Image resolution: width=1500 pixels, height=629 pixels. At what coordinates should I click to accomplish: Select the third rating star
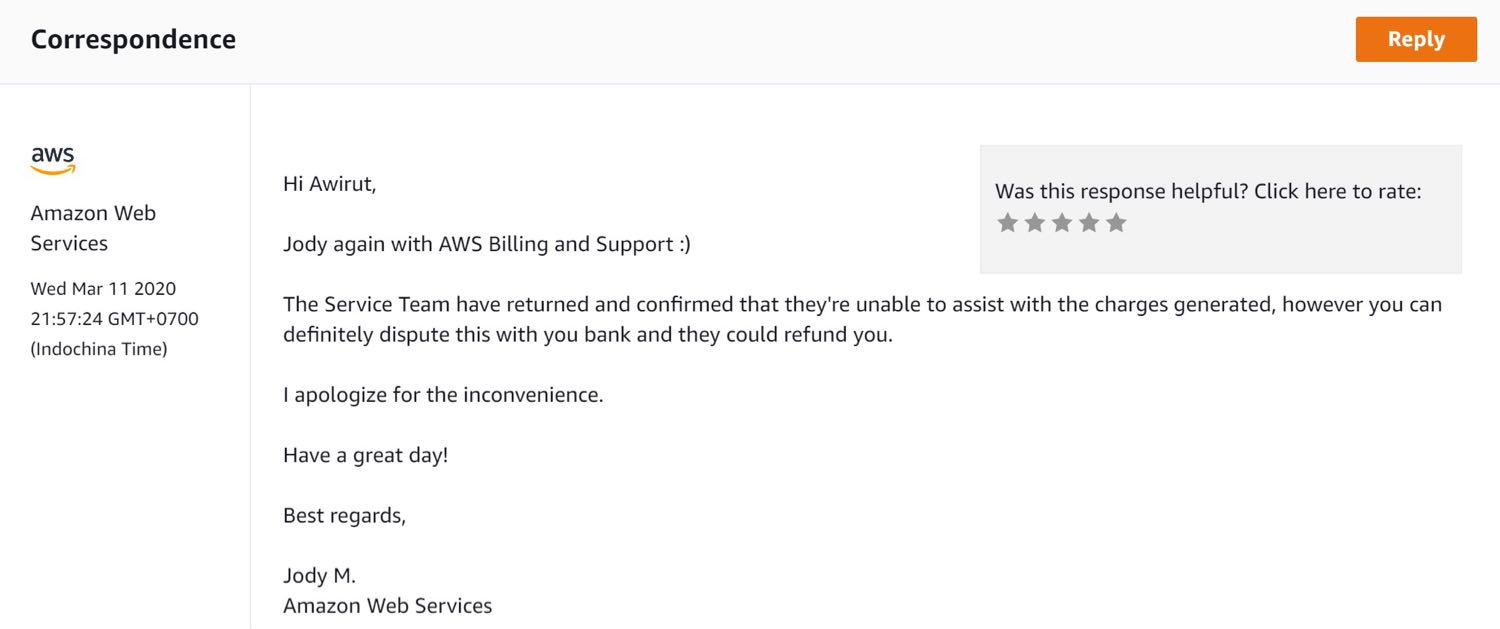(1062, 223)
